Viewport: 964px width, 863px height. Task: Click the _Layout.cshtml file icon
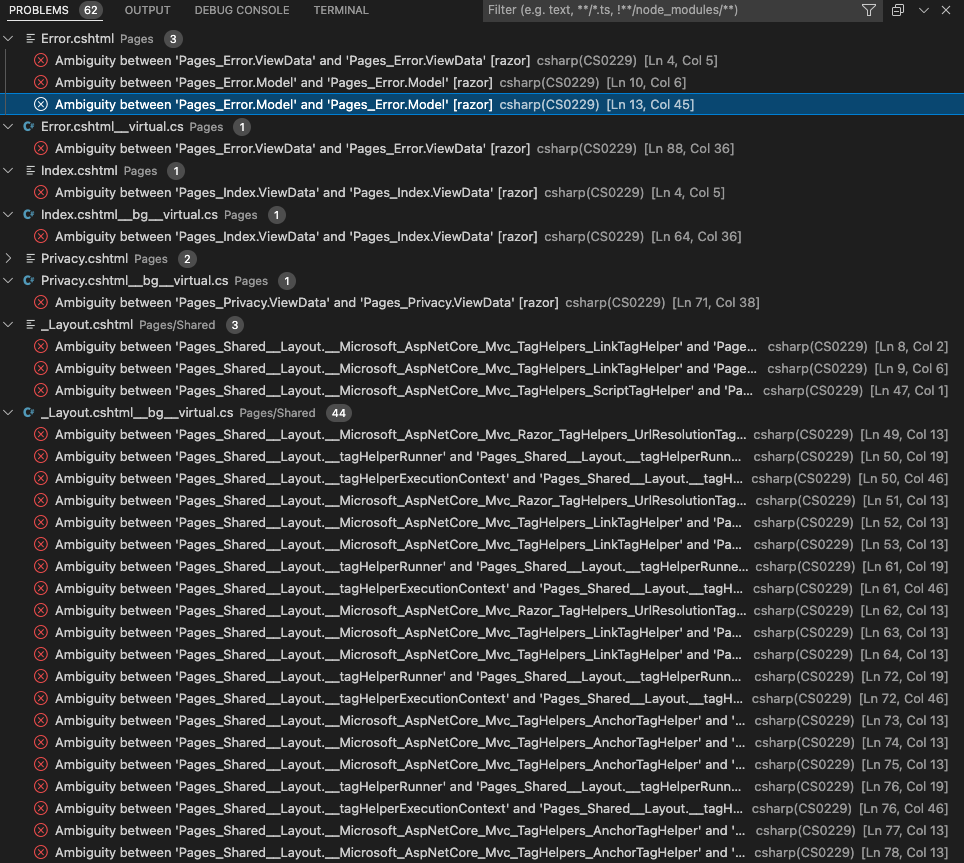coord(30,325)
